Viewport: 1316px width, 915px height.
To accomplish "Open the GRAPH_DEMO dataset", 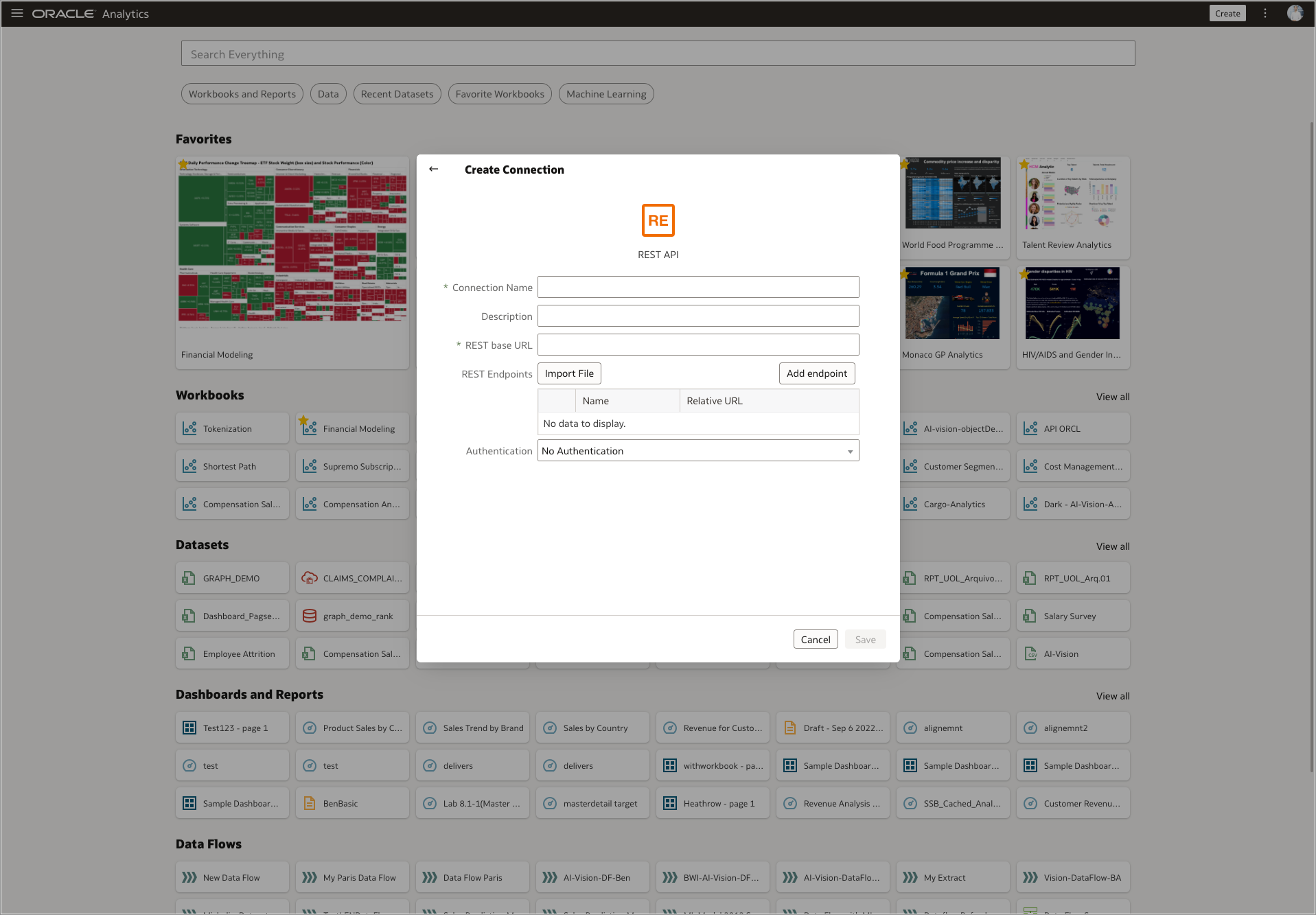I will click(x=231, y=577).
